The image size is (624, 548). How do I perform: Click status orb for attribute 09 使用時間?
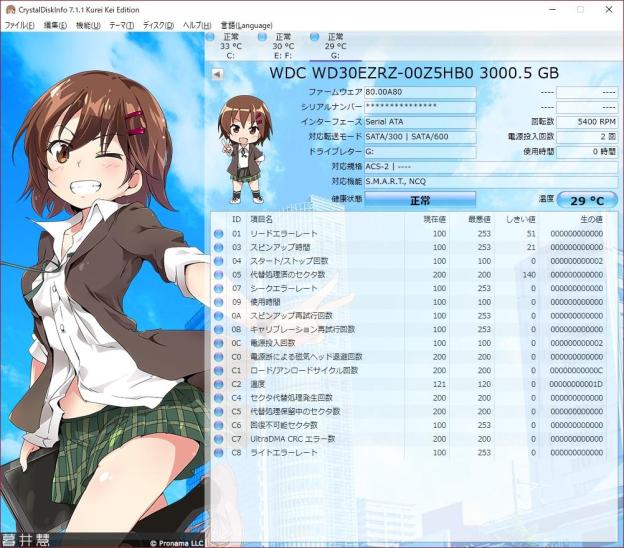(218, 302)
